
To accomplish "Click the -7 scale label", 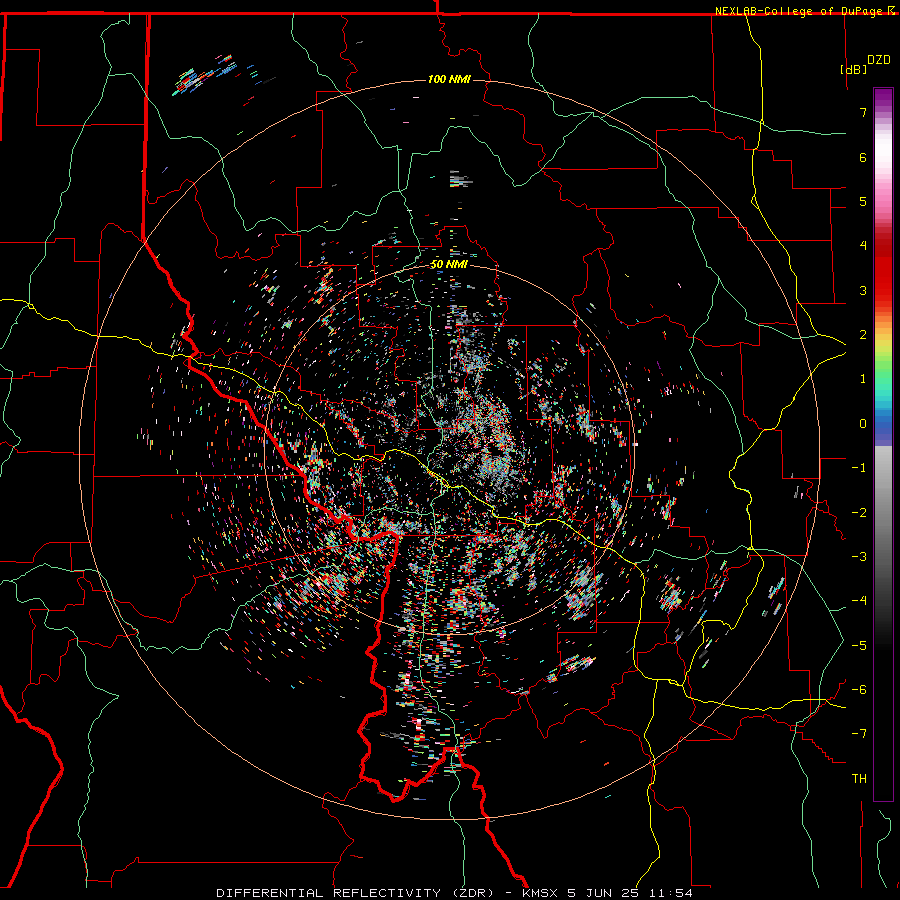I will point(859,734).
